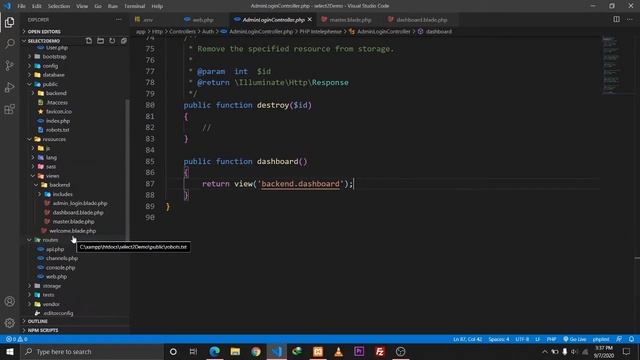Screen dimensions: 640x360
Task: Open FileZilla from the taskbar
Action: [380, 351]
